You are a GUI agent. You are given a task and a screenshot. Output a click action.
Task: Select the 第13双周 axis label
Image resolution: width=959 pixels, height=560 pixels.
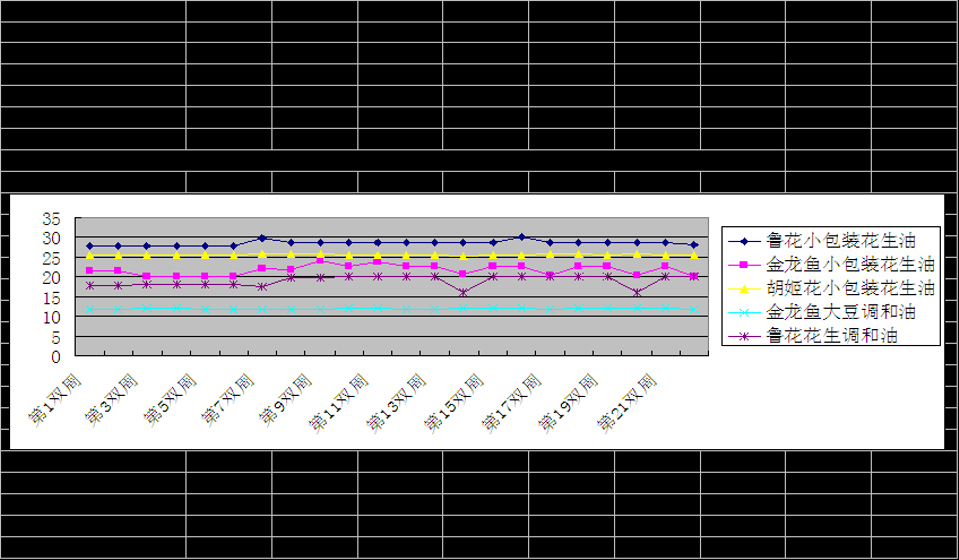coord(396,403)
